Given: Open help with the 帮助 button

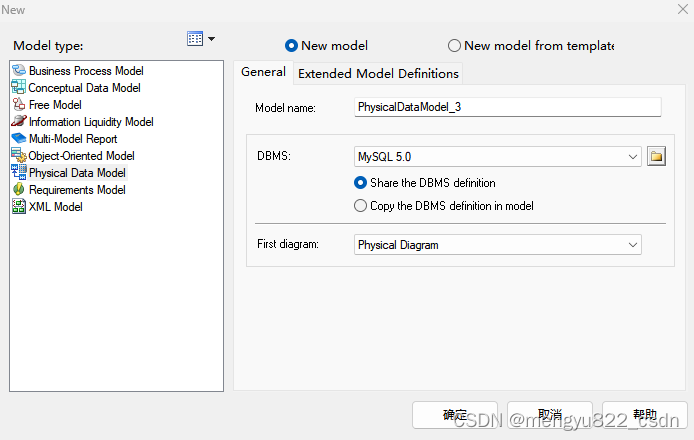Looking at the screenshot, I should (644, 415).
